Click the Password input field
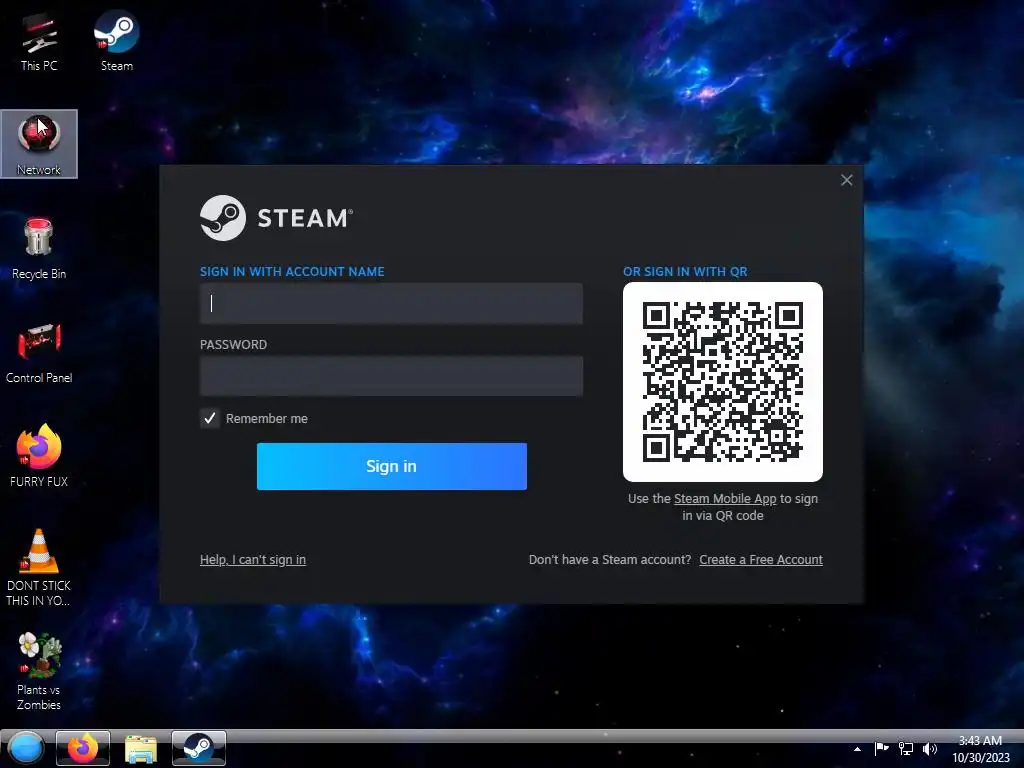The image size is (1024, 768). point(391,376)
